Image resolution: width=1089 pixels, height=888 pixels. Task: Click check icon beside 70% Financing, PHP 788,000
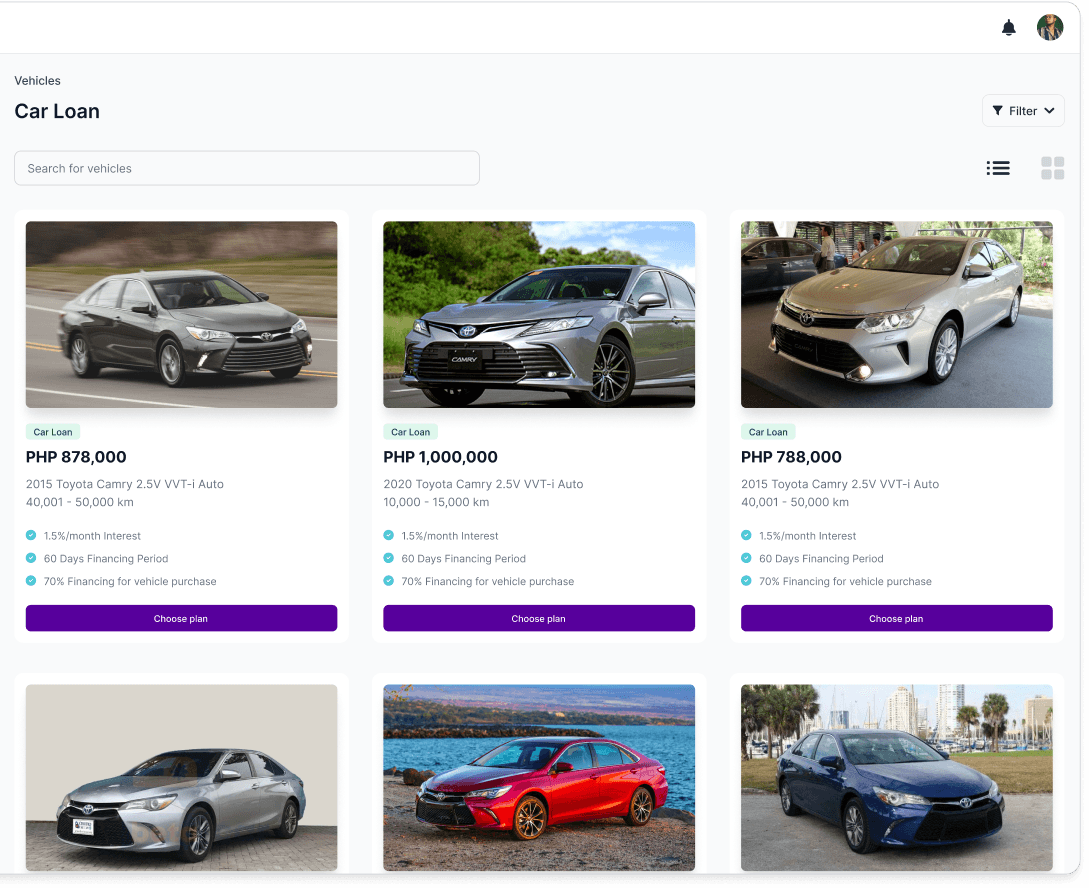(746, 581)
